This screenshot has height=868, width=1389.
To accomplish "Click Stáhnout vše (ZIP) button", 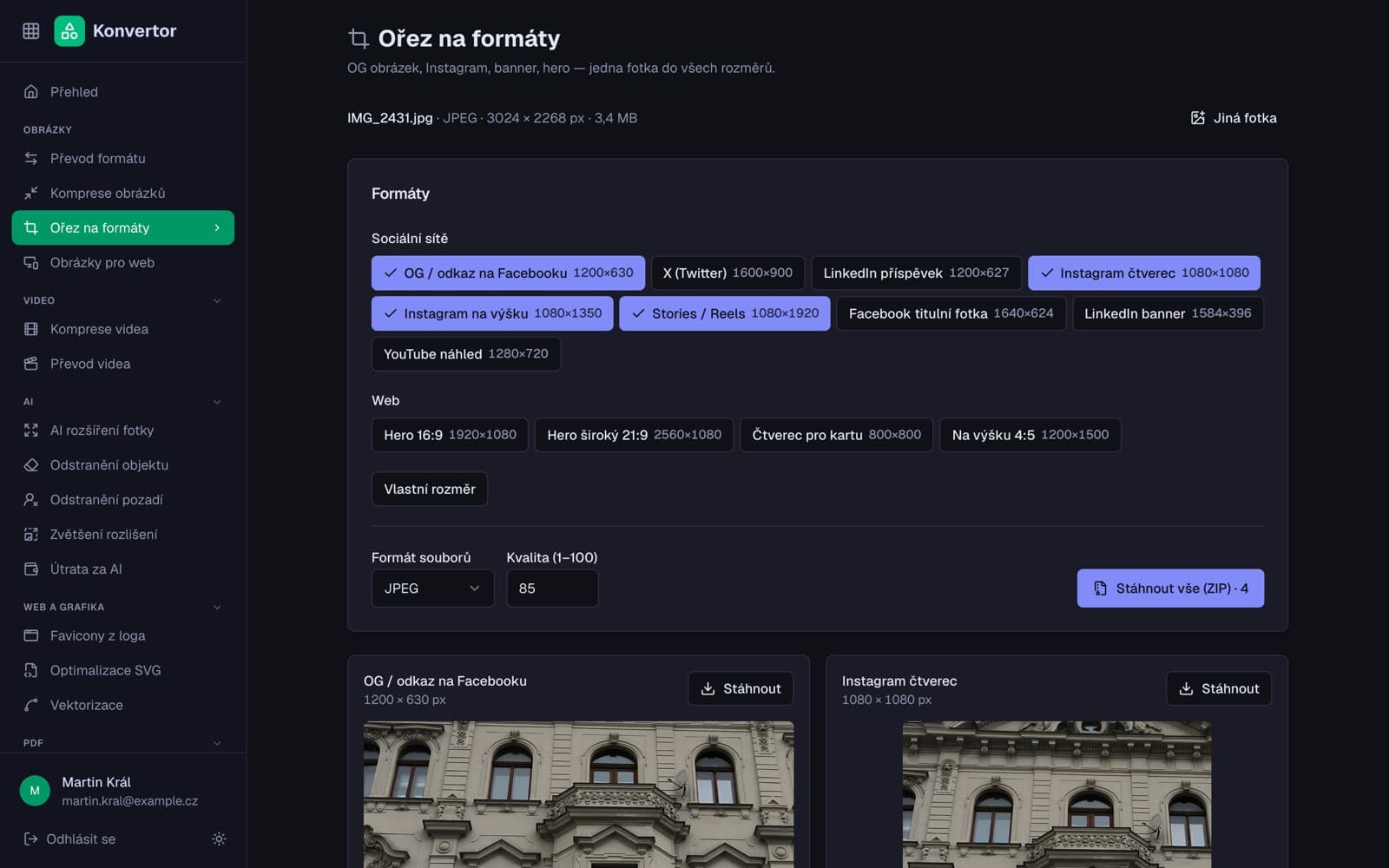I will click(x=1170, y=588).
